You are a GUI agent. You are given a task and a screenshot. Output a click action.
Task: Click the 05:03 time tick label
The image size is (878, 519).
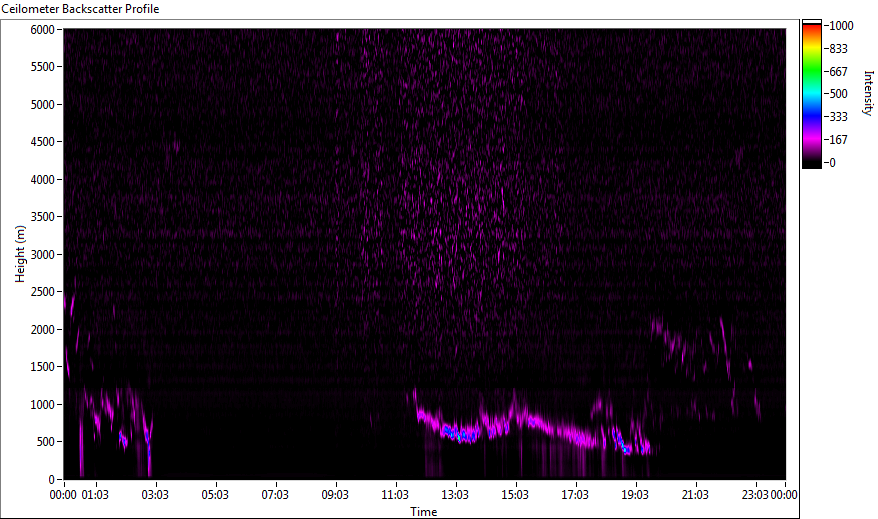point(215,495)
